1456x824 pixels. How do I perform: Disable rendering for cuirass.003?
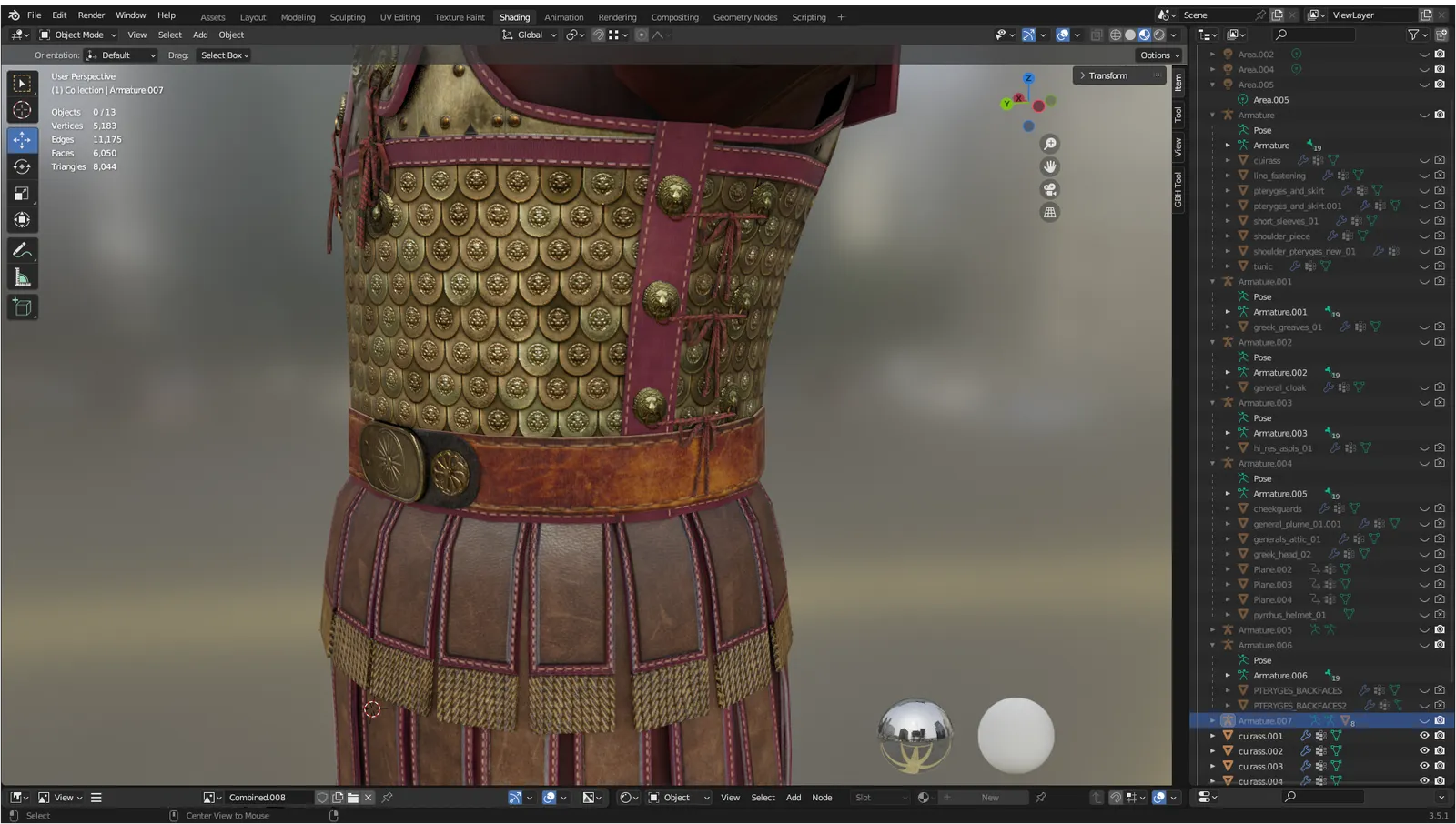(1440, 766)
